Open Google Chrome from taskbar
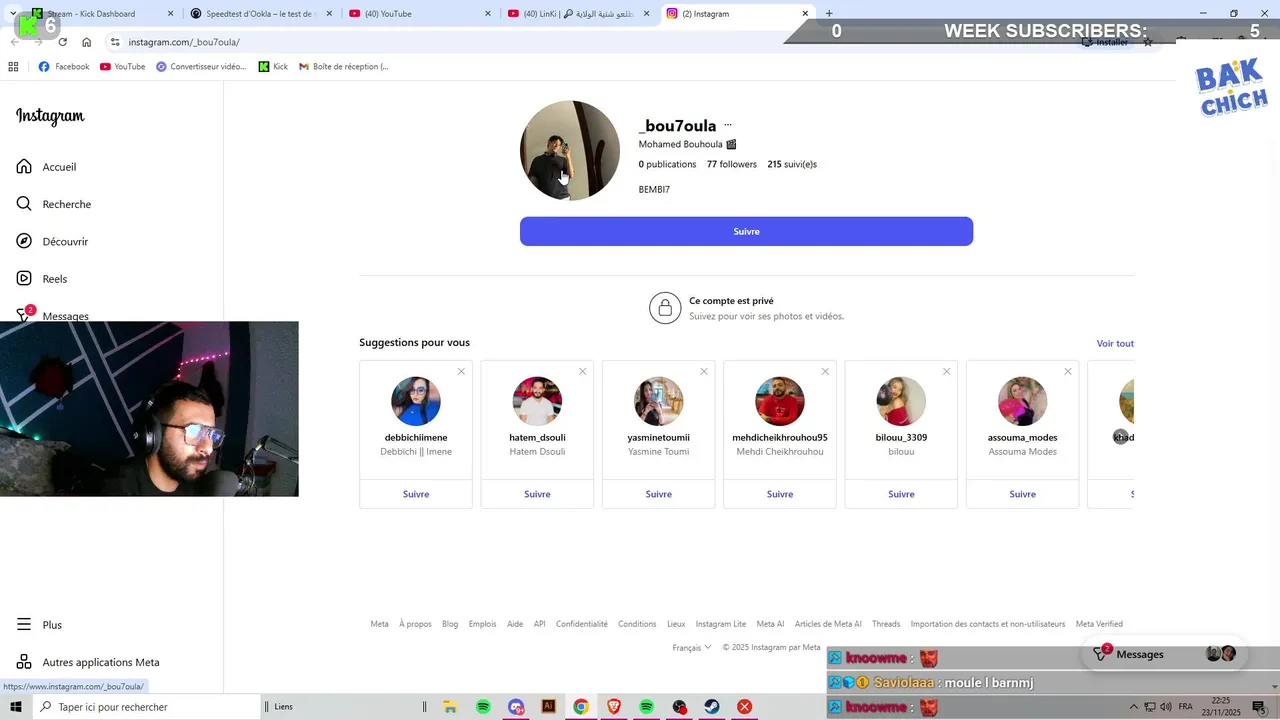The height and width of the screenshot is (720, 1280). point(581,707)
